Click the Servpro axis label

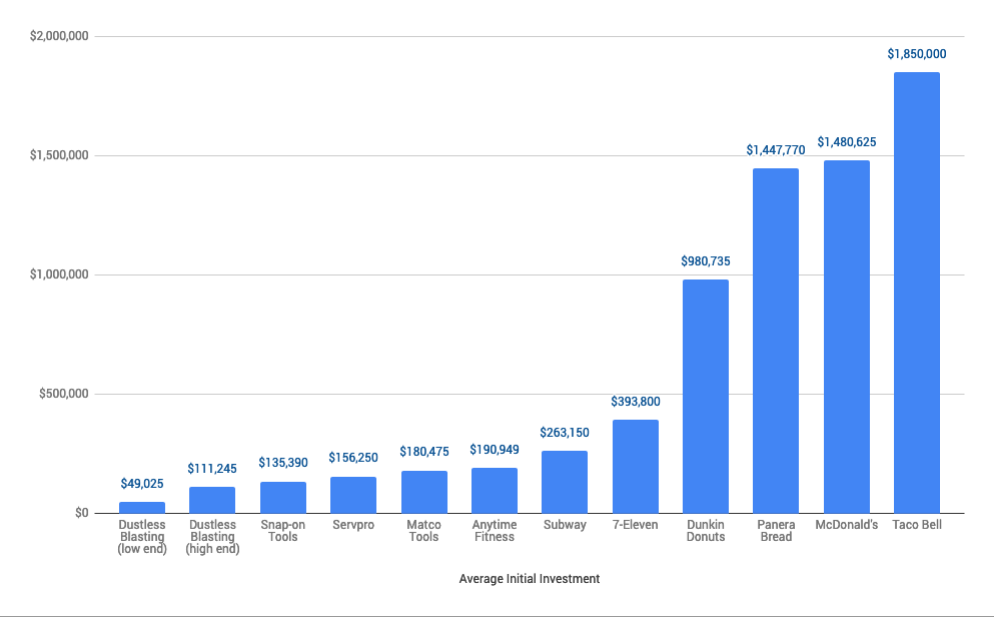353,525
